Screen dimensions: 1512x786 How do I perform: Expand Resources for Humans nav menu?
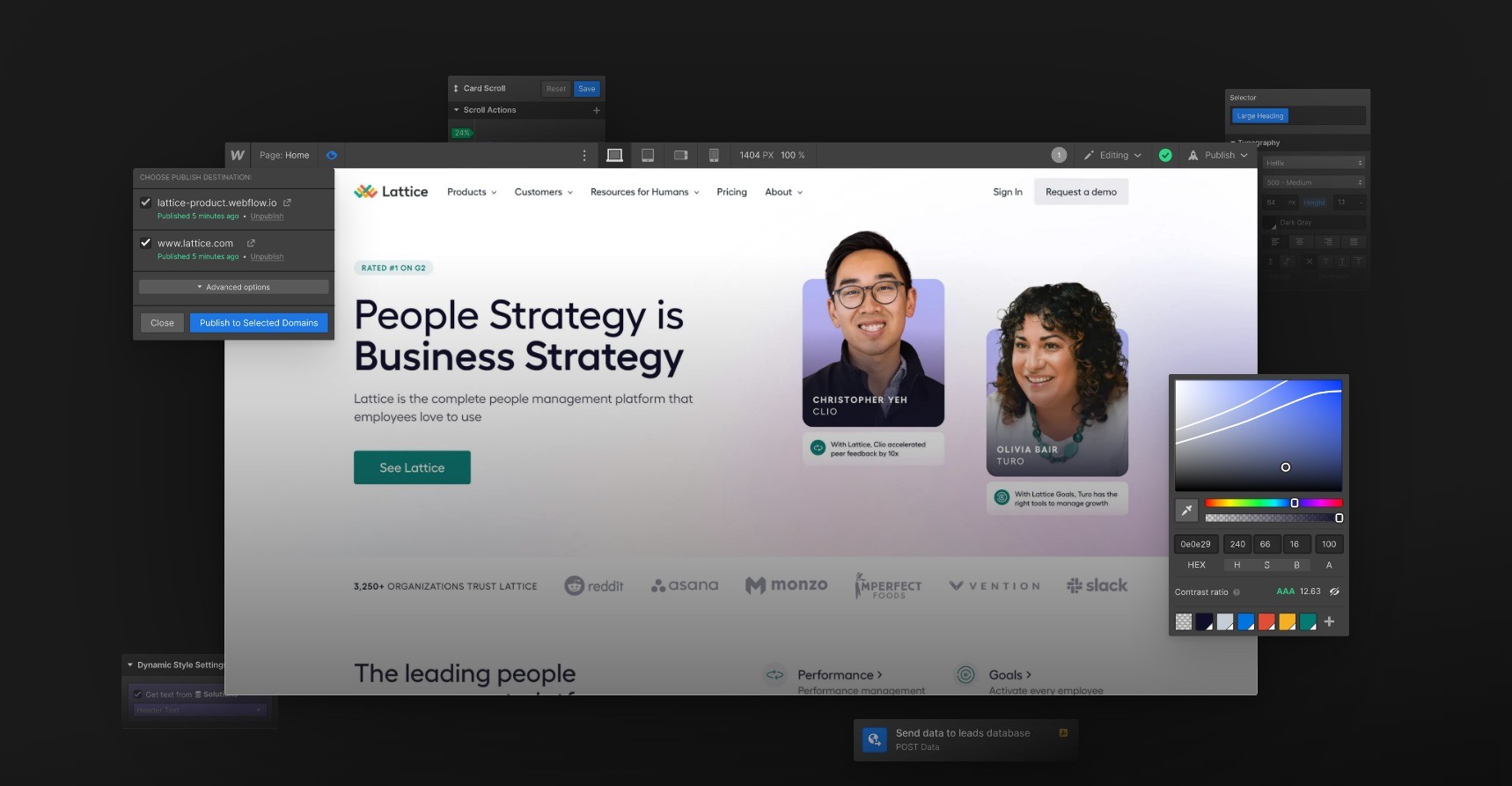pyautogui.click(x=645, y=192)
